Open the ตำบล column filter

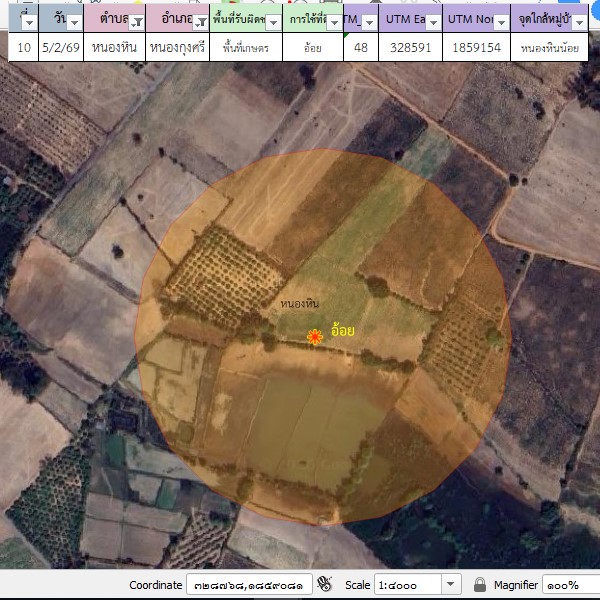coord(134,23)
